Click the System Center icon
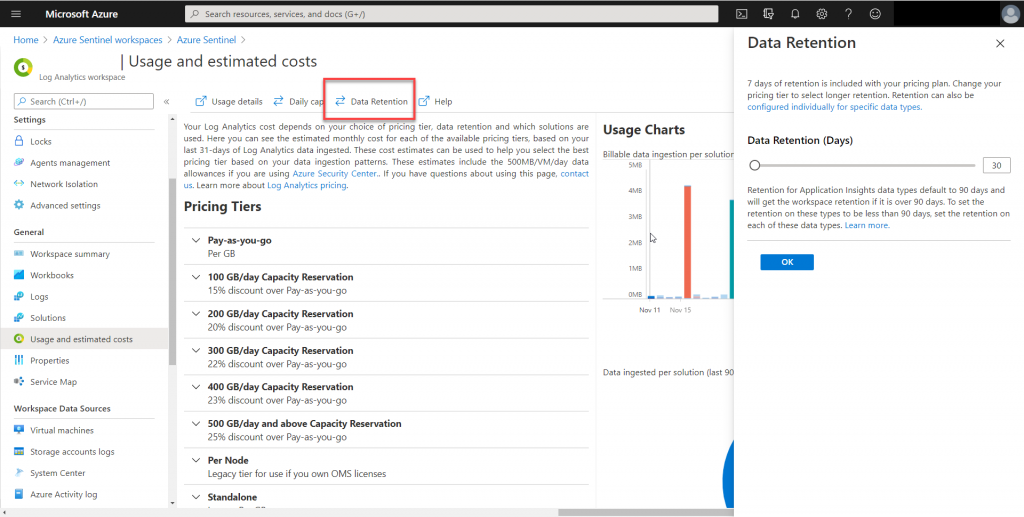The image size is (1024, 517). tap(19, 473)
